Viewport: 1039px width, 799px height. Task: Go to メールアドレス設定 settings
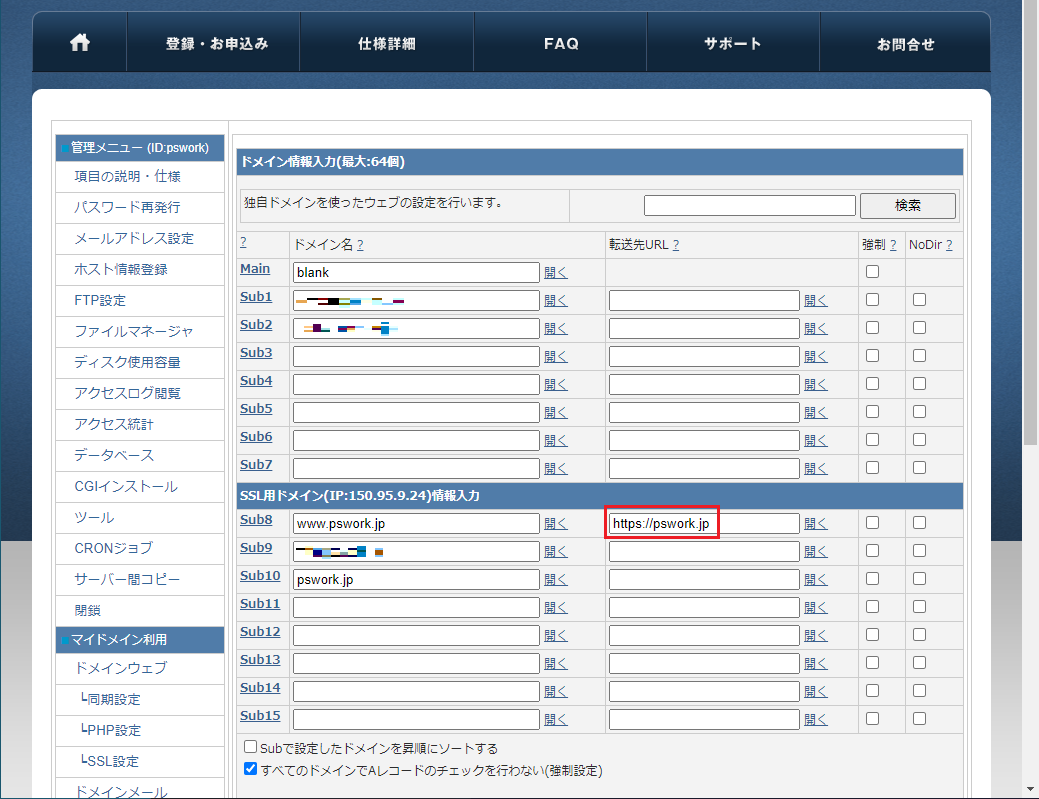pyautogui.click(x=132, y=238)
